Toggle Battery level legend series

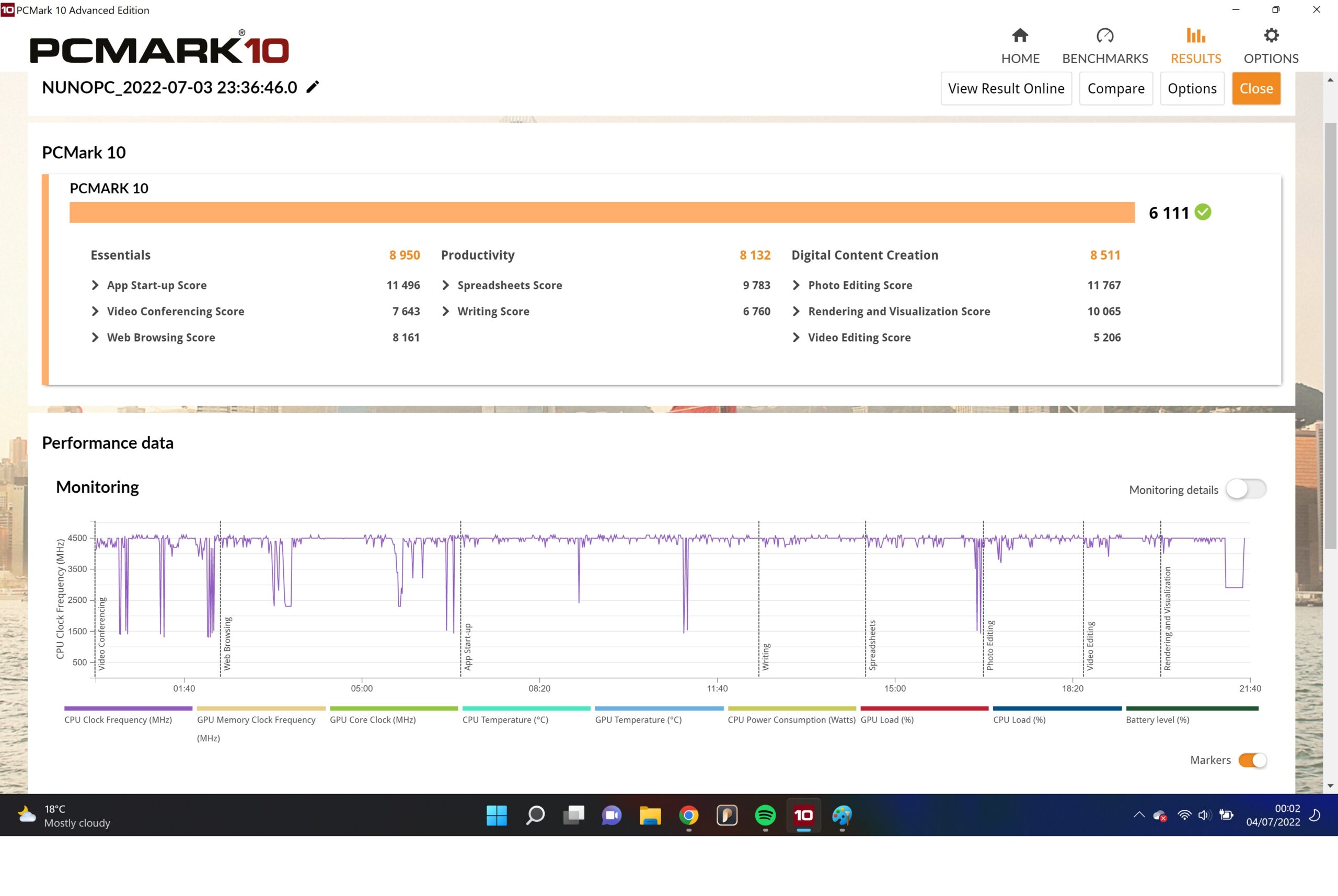pos(1192,716)
